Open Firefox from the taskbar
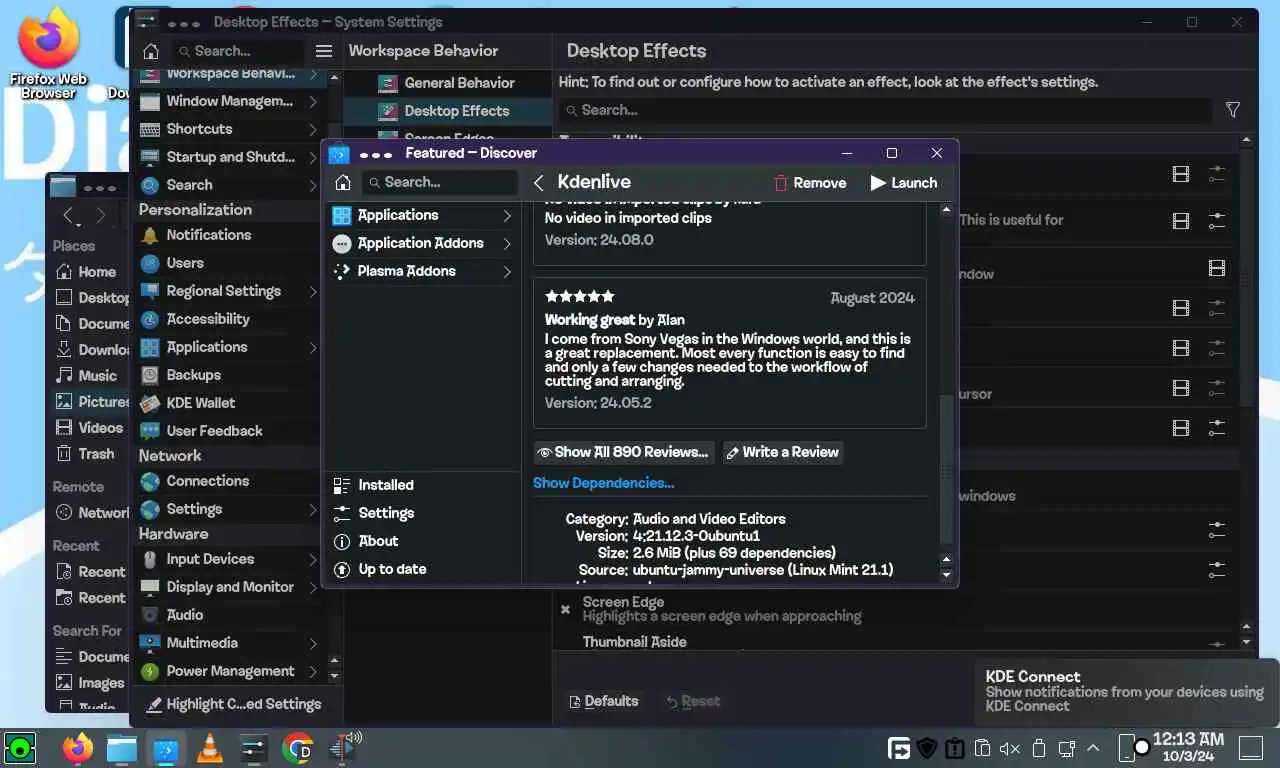Viewport: 1280px width, 768px height. [77, 748]
